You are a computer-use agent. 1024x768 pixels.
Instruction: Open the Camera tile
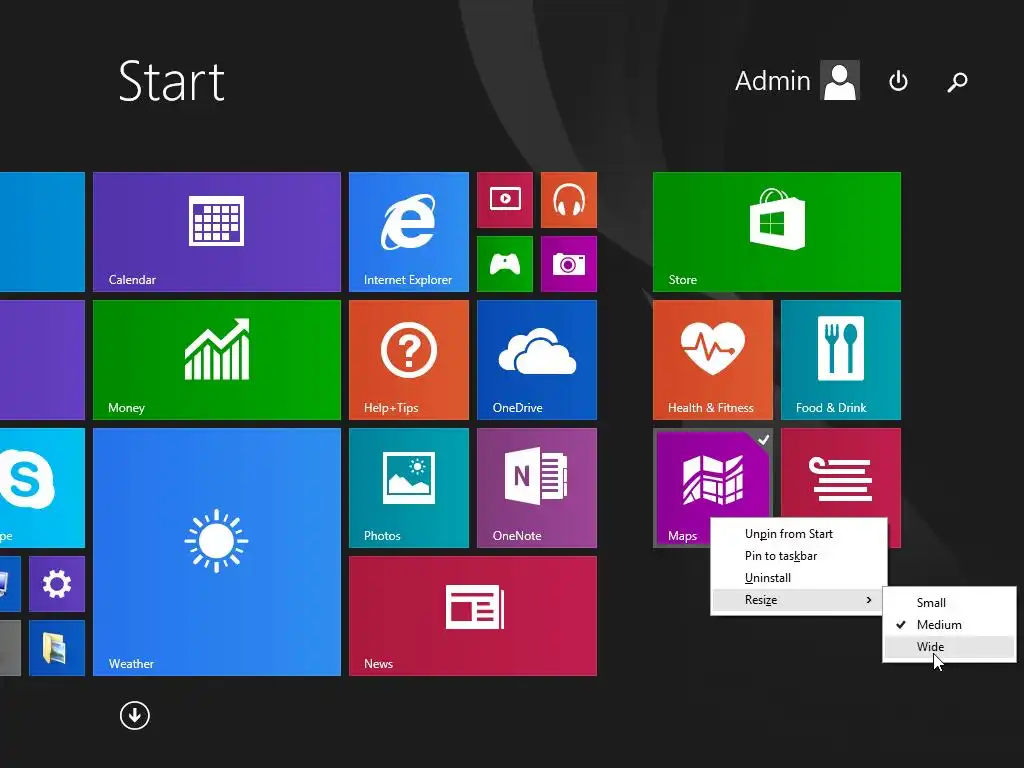tap(569, 264)
